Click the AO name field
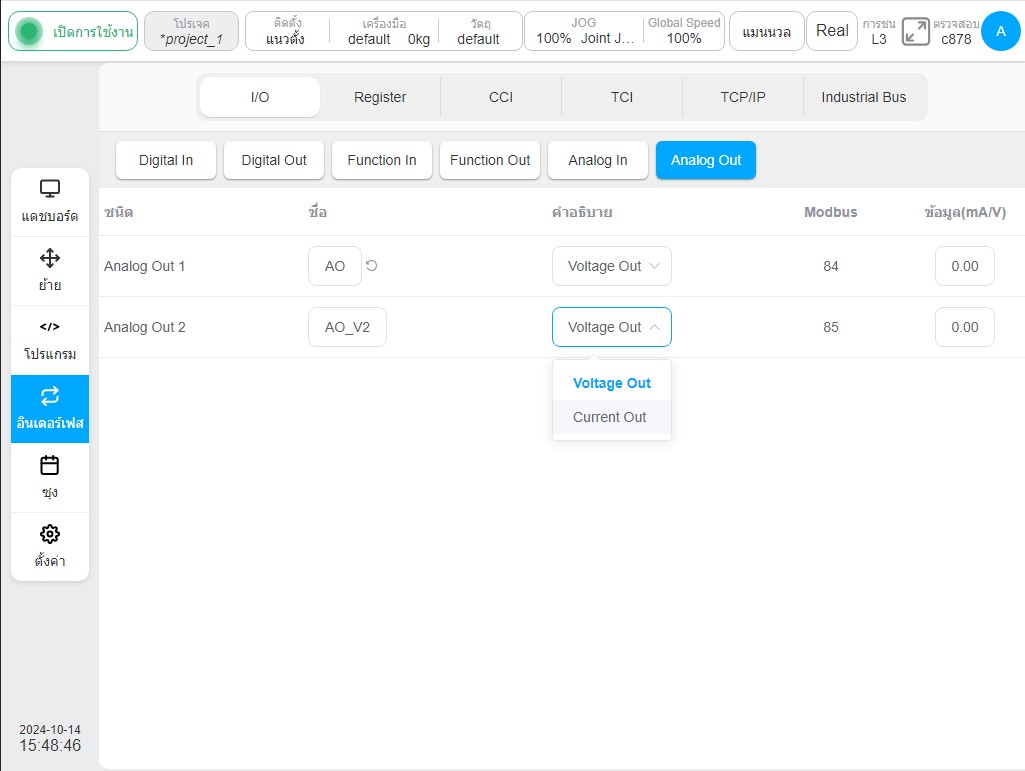 (335, 266)
